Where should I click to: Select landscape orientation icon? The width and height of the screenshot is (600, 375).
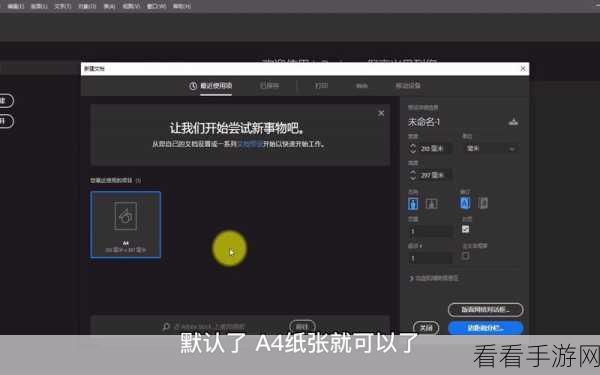(x=431, y=204)
